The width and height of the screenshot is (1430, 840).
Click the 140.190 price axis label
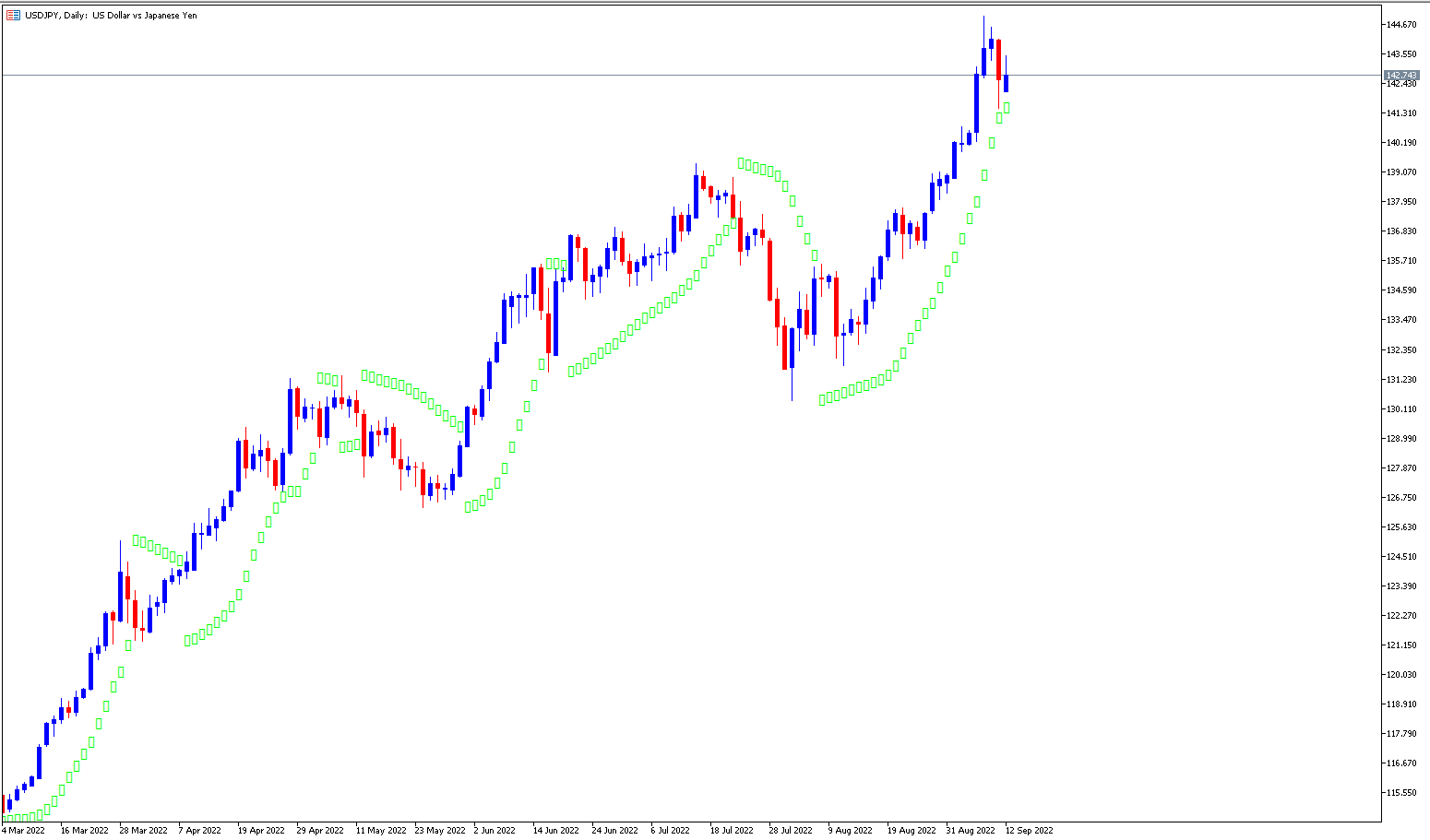(x=1401, y=142)
